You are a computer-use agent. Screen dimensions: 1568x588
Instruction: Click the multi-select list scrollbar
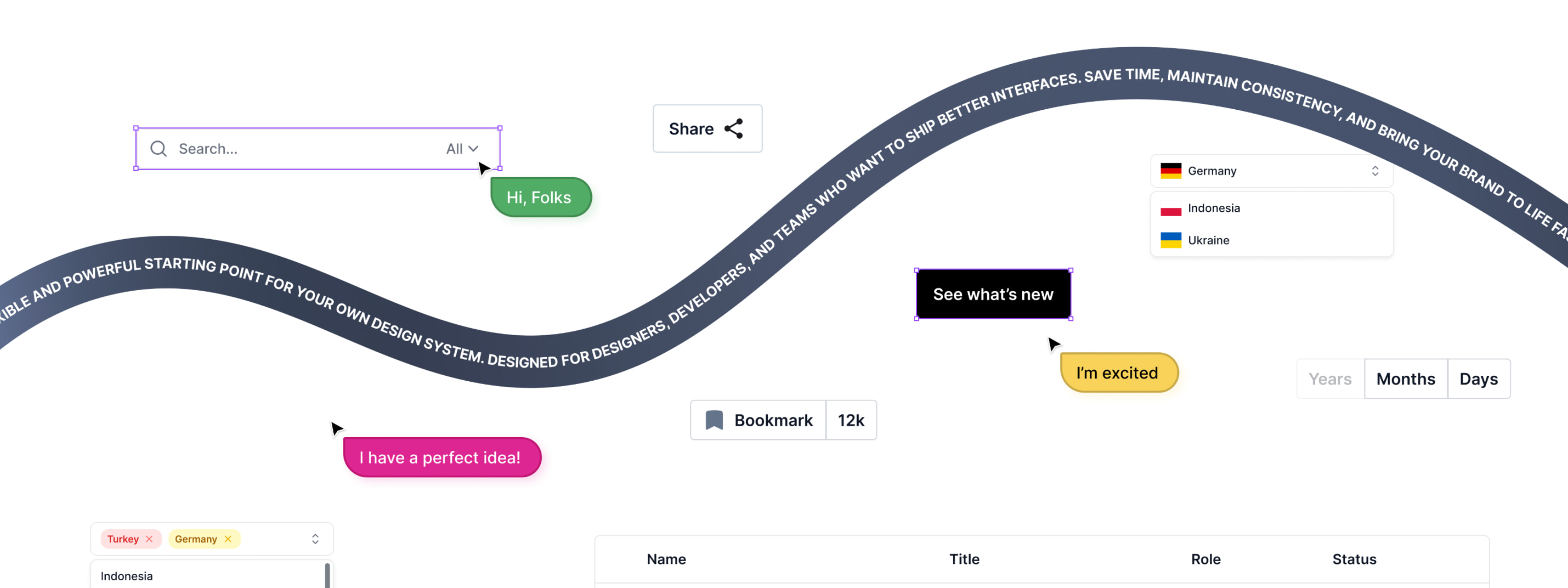[x=327, y=576]
